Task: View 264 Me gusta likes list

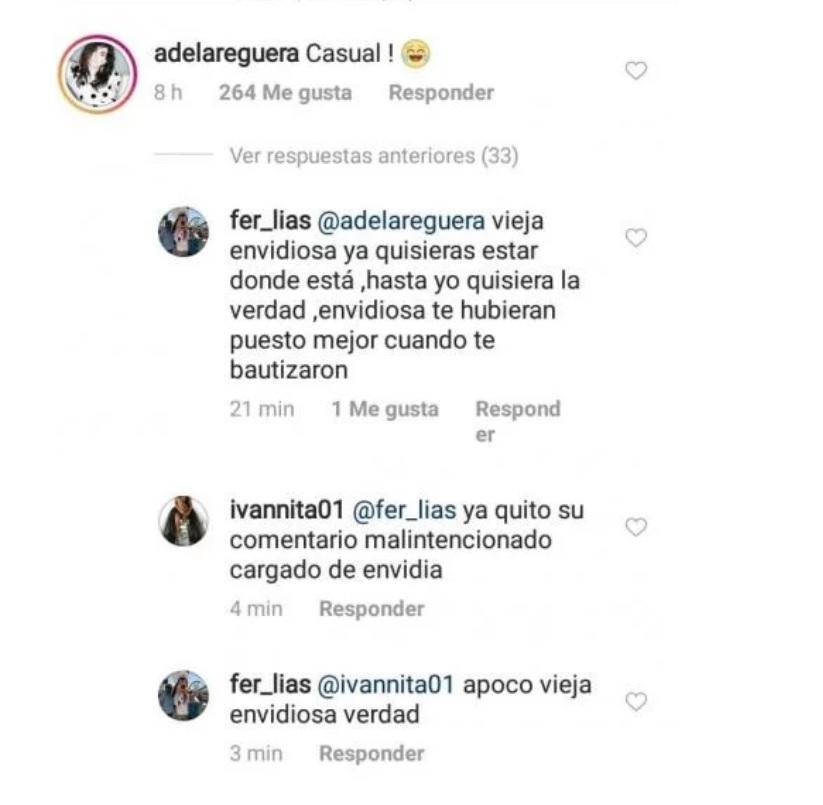Action: click(285, 93)
